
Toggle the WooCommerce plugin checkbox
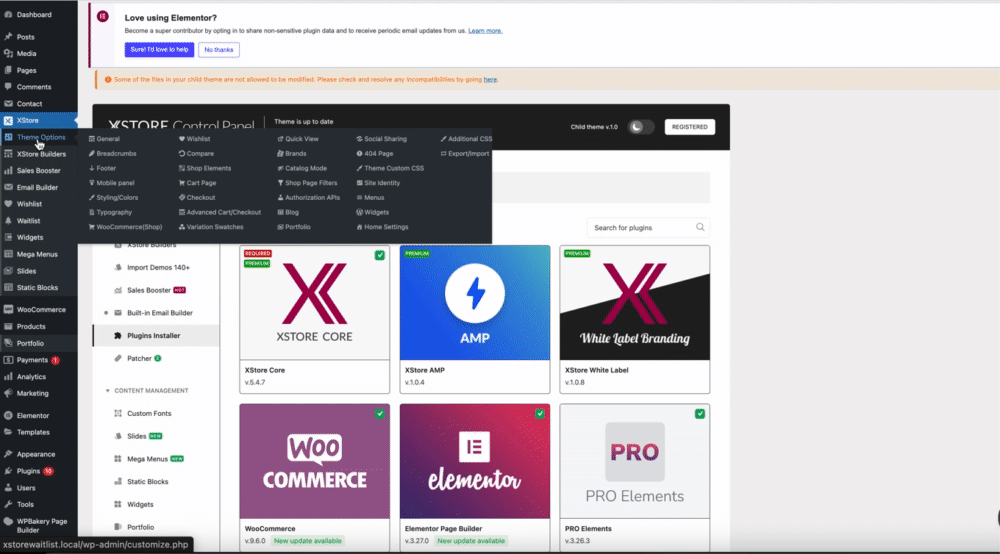coord(379,414)
